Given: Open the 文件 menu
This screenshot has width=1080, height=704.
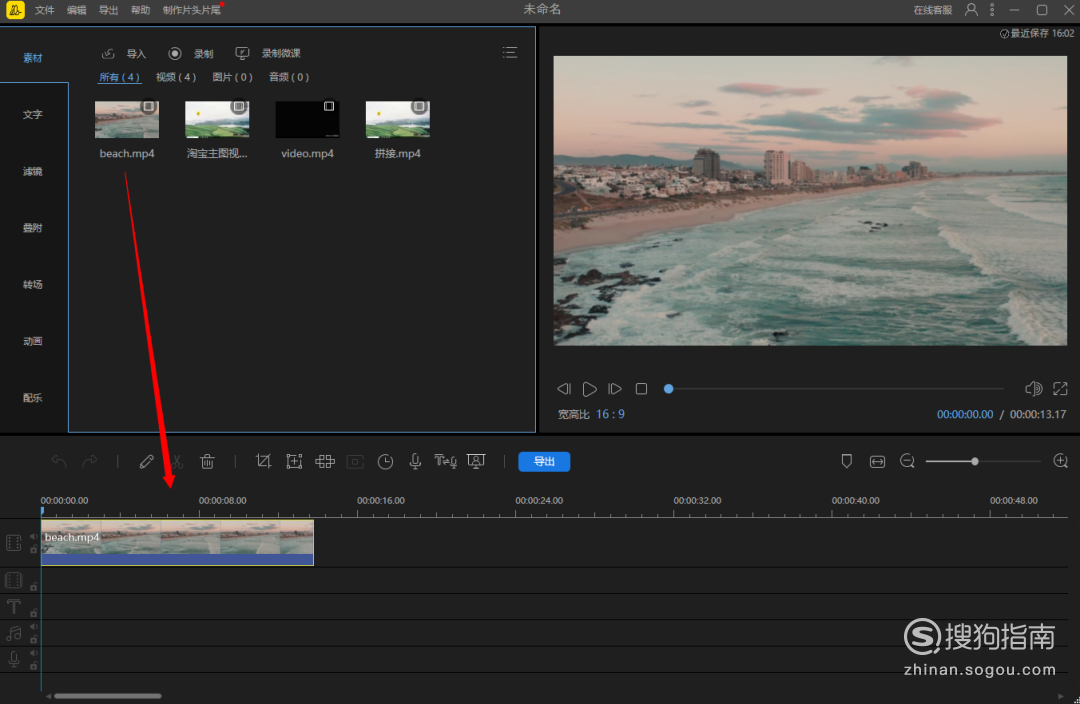Looking at the screenshot, I should pos(45,10).
